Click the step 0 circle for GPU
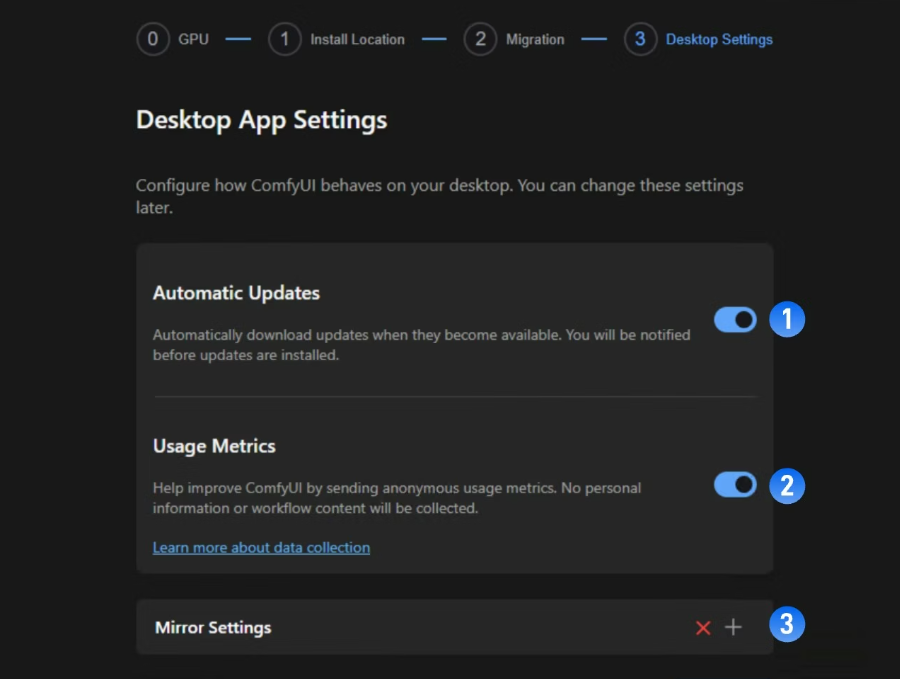900x679 pixels. tap(152, 40)
